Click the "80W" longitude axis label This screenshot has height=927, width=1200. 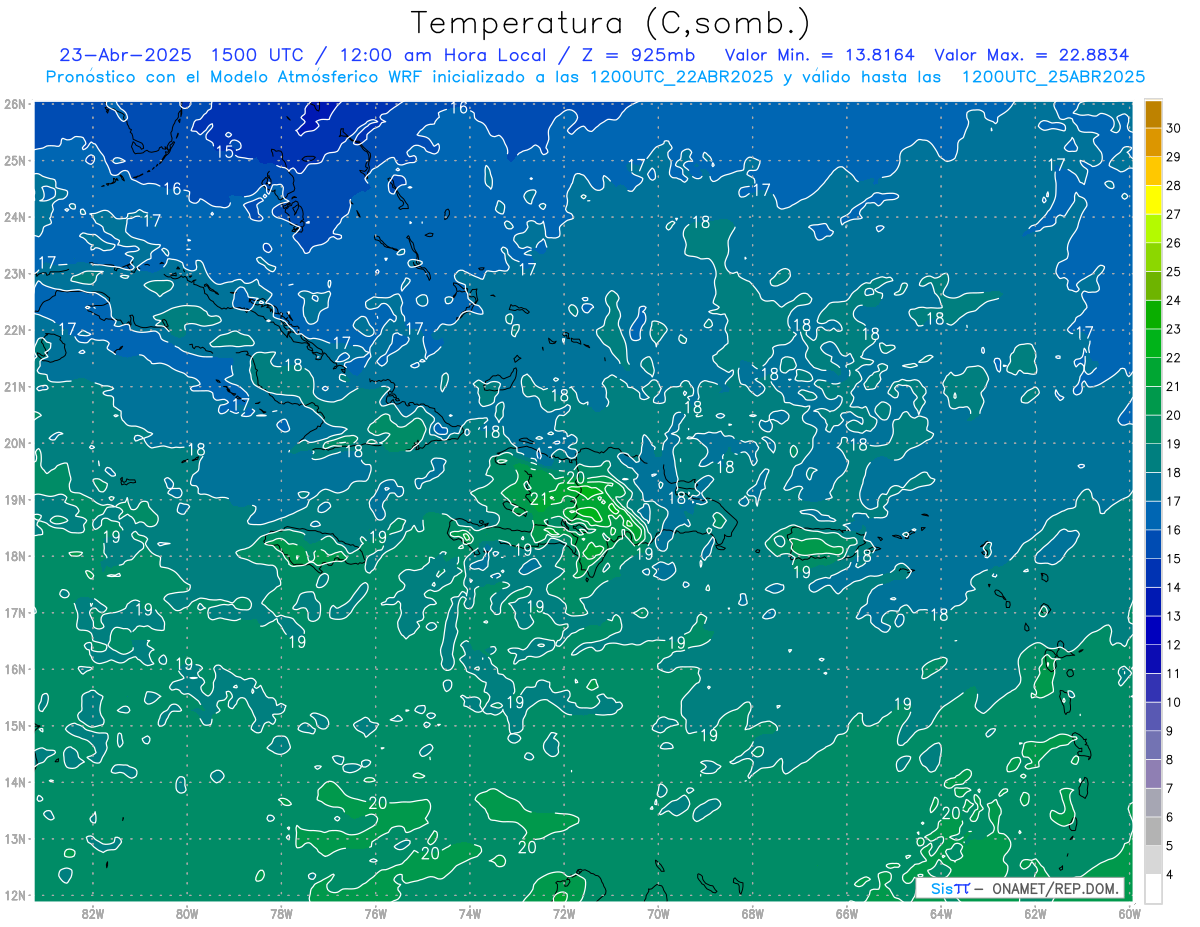(x=187, y=913)
